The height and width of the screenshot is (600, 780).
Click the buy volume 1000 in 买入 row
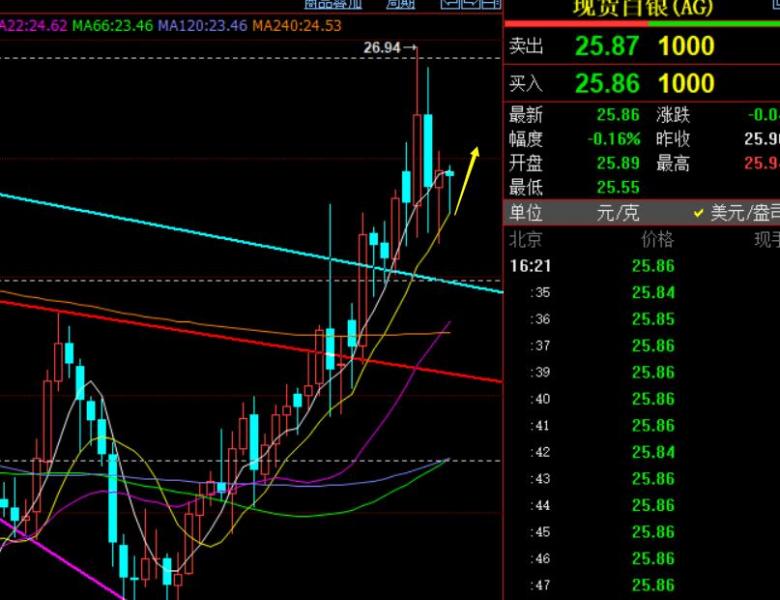click(686, 83)
